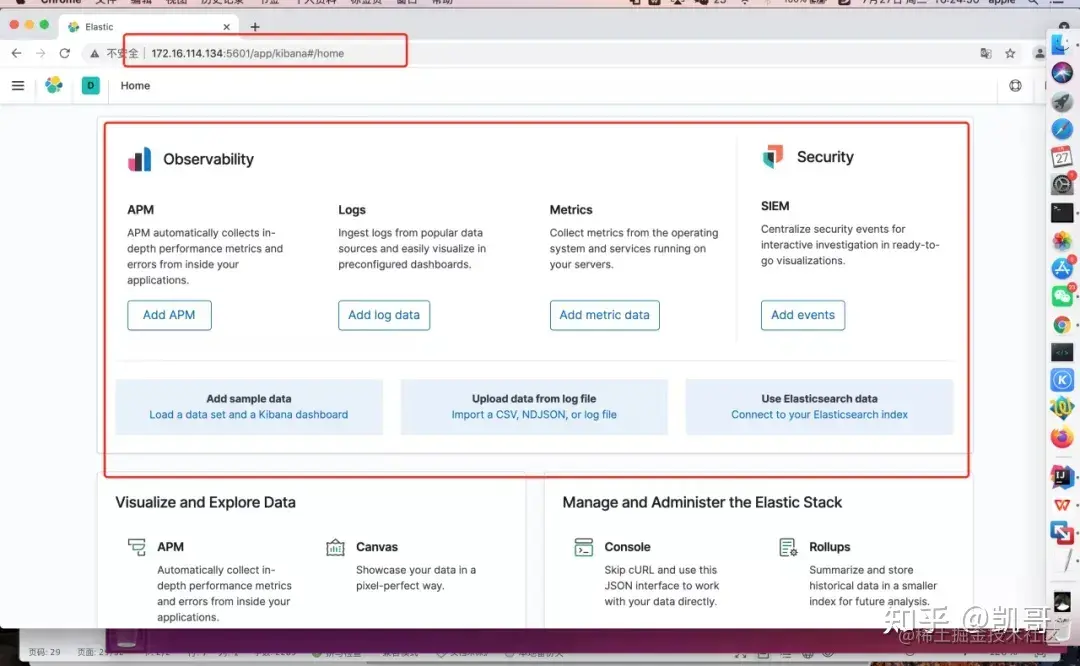Click the Security shield icon
This screenshot has width=1080, height=666.
[773, 156]
